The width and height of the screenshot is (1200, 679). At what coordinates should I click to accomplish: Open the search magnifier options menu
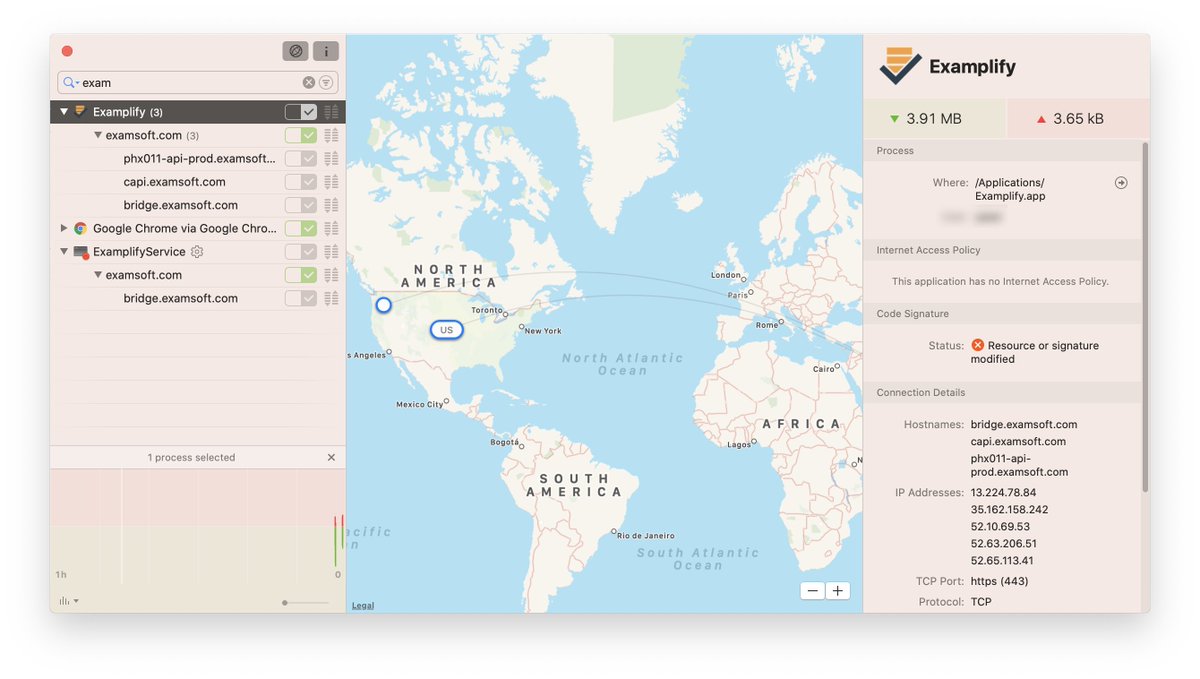[x=70, y=83]
